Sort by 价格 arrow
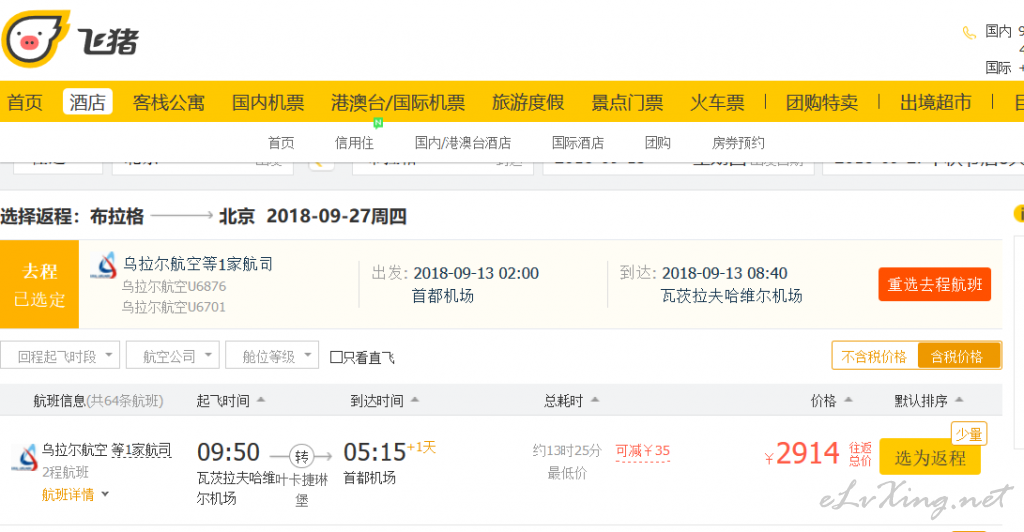Viewport: 1024px width, 532px height. tap(848, 399)
